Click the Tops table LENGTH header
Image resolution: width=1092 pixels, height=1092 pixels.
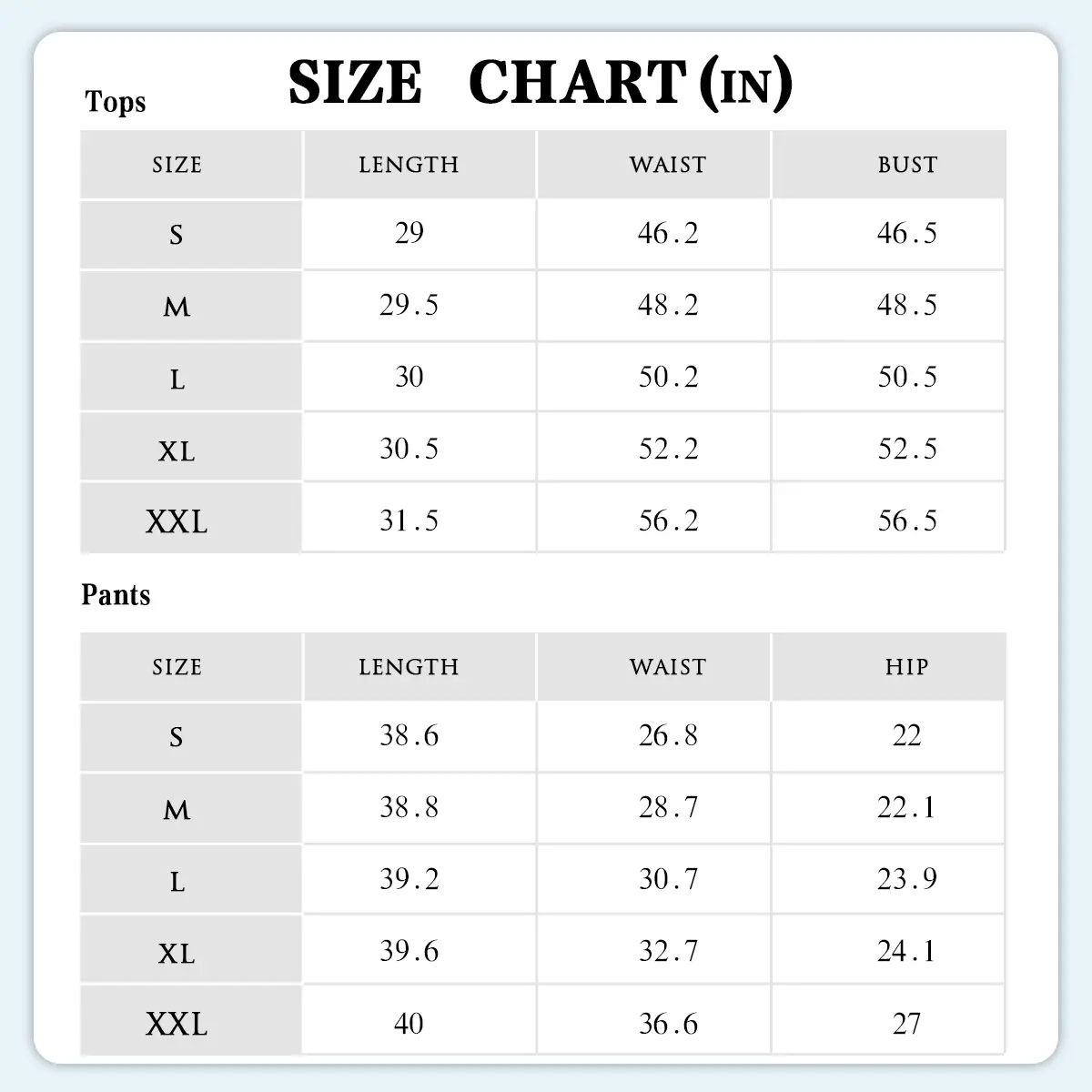click(409, 165)
